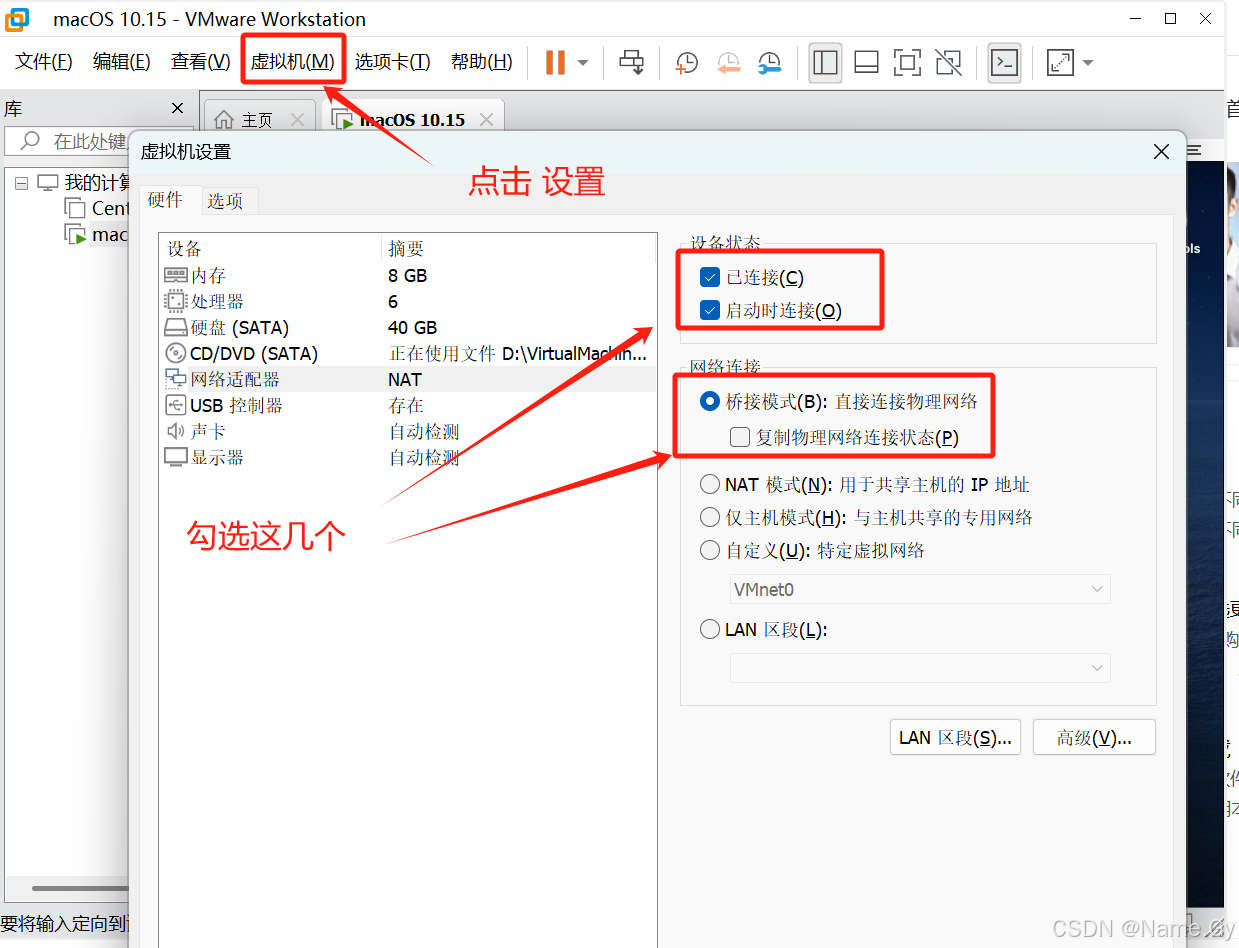Open the LAN segment dropdown
Screen dimensions: 1239x948
pyautogui.click(x=920, y=668)
